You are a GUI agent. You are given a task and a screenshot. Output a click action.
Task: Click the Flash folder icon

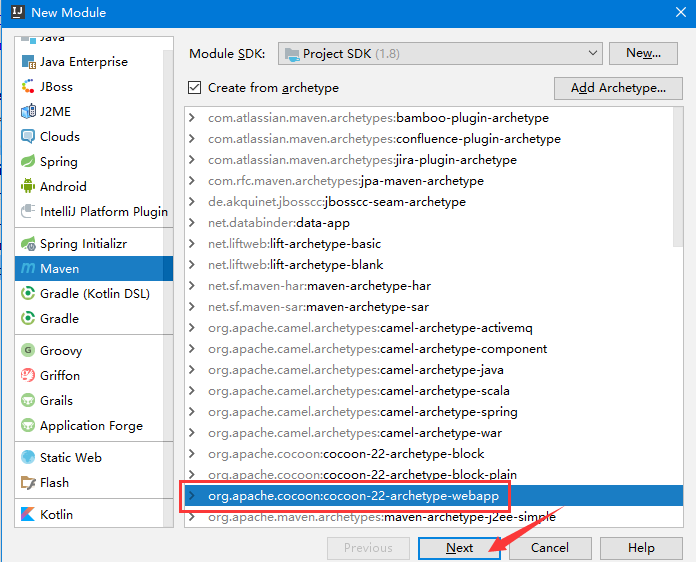pyautogui.click(x=28, y=483)
